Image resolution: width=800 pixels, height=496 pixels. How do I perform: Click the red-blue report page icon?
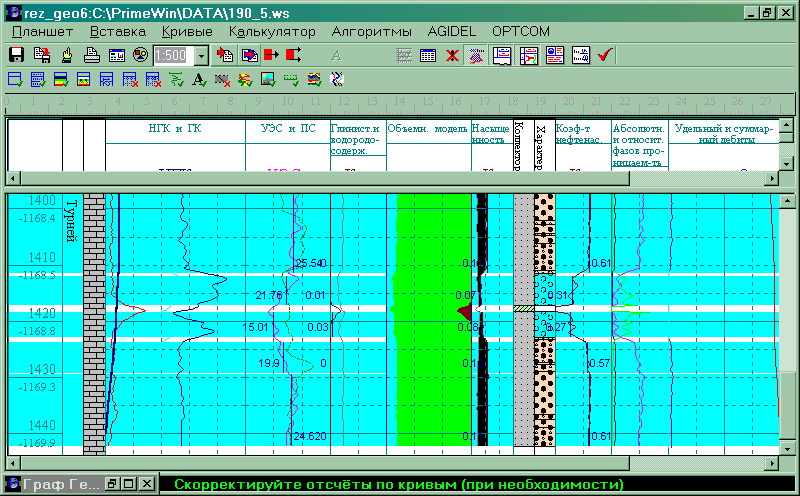[x=555, y=55]
